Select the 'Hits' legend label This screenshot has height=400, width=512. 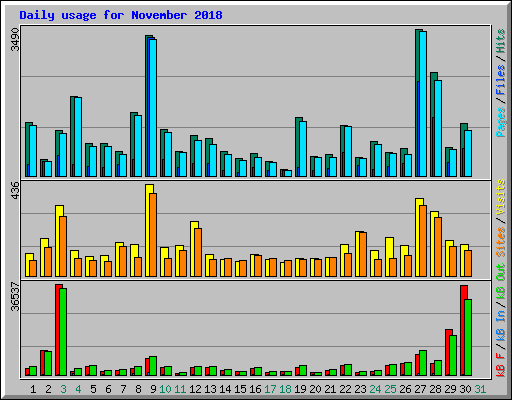pos(500,41)
